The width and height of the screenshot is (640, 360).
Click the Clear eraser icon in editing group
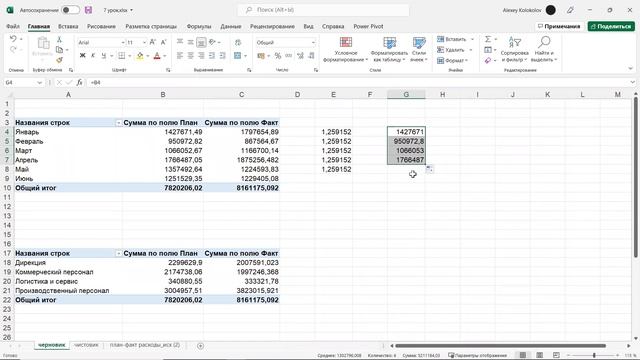[488, 60]
